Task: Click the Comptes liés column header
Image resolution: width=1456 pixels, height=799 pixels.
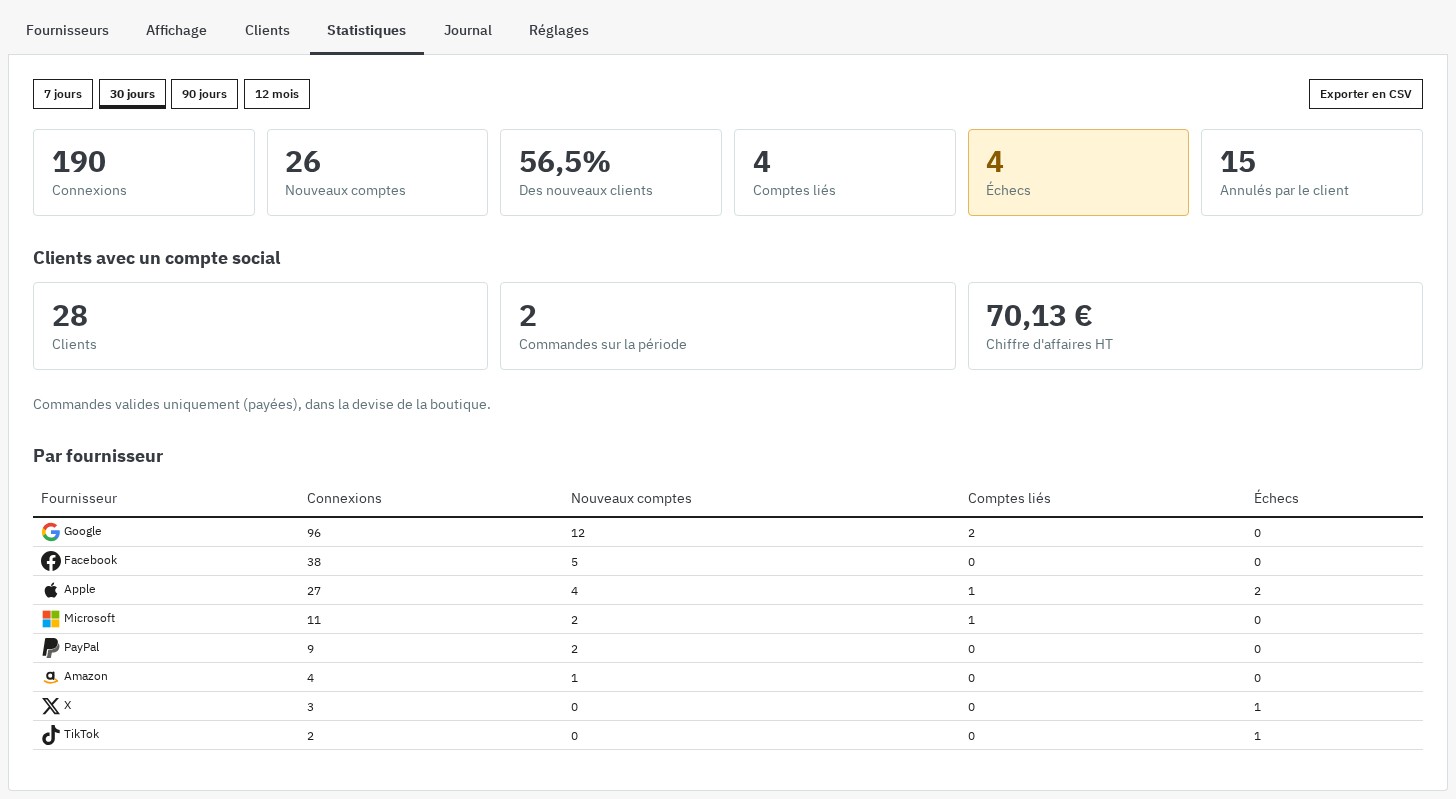Action: [1009, 498]
